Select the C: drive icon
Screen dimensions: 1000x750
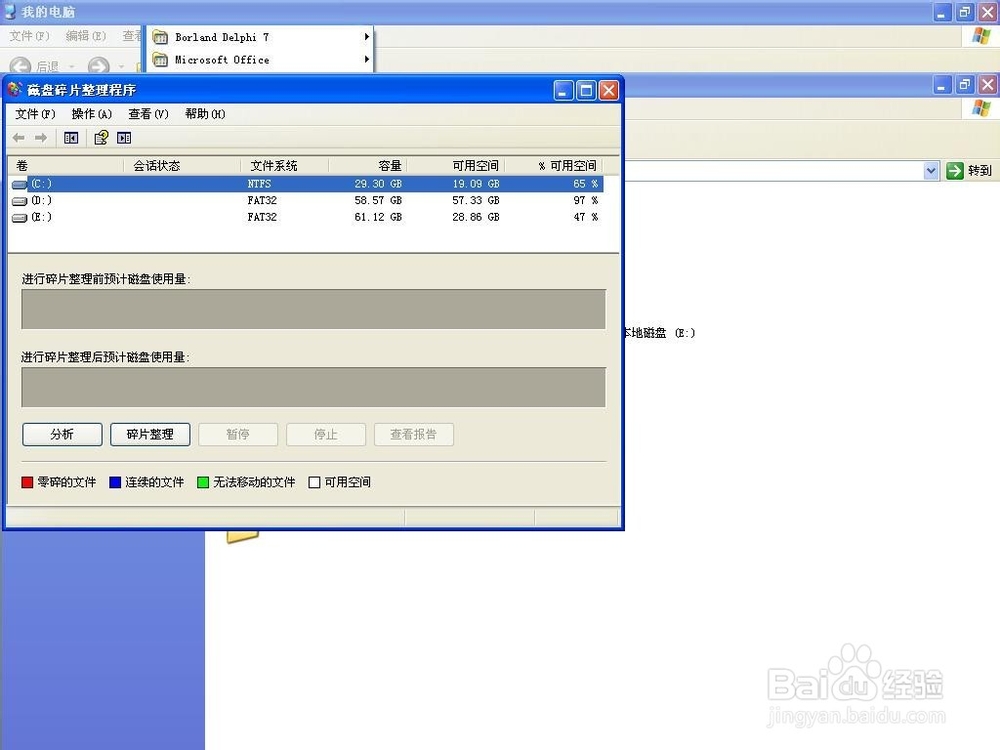tap(20, 184)
